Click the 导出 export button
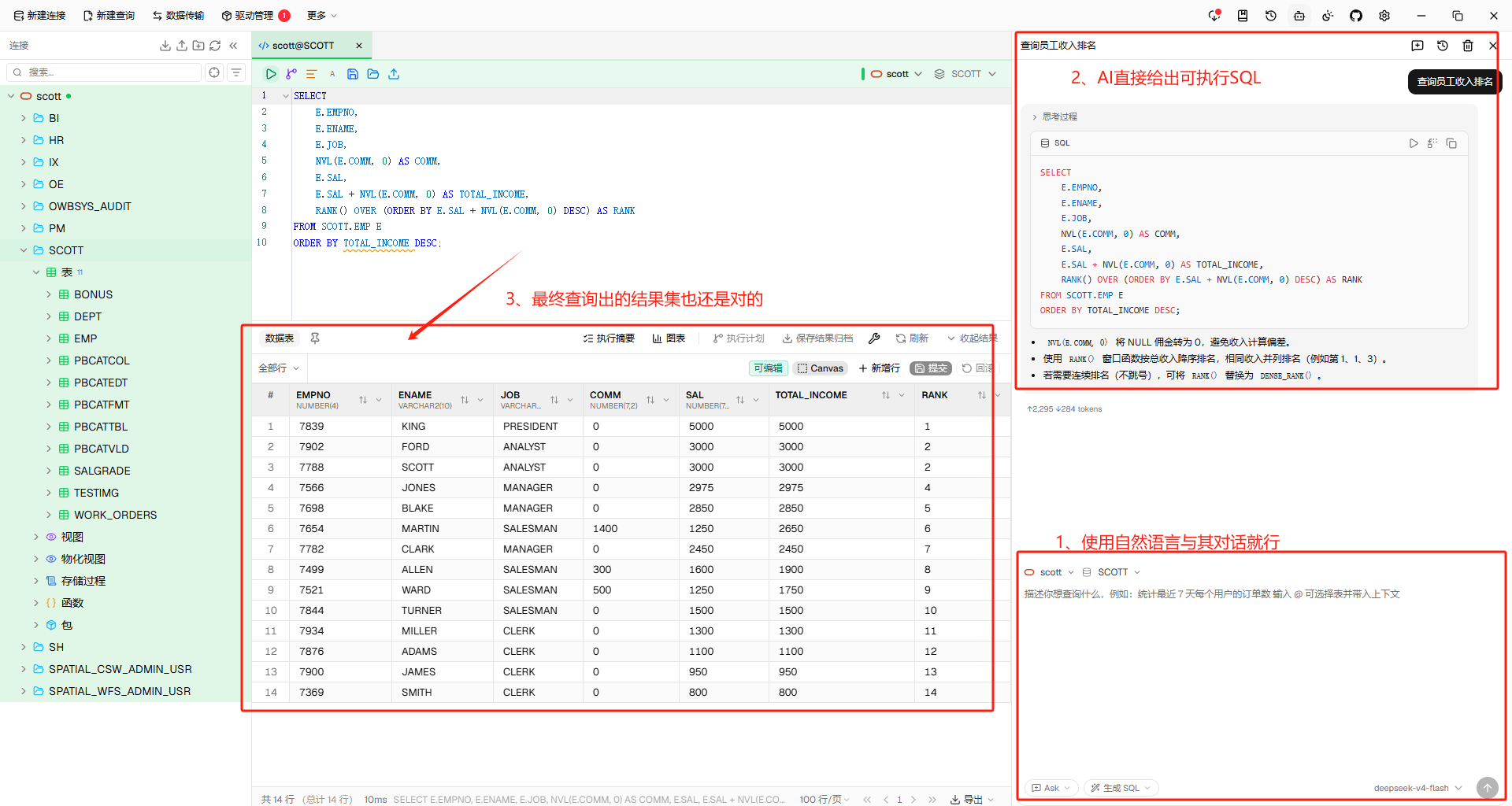The image size is (1512, 806). click(x=971, y=800)
